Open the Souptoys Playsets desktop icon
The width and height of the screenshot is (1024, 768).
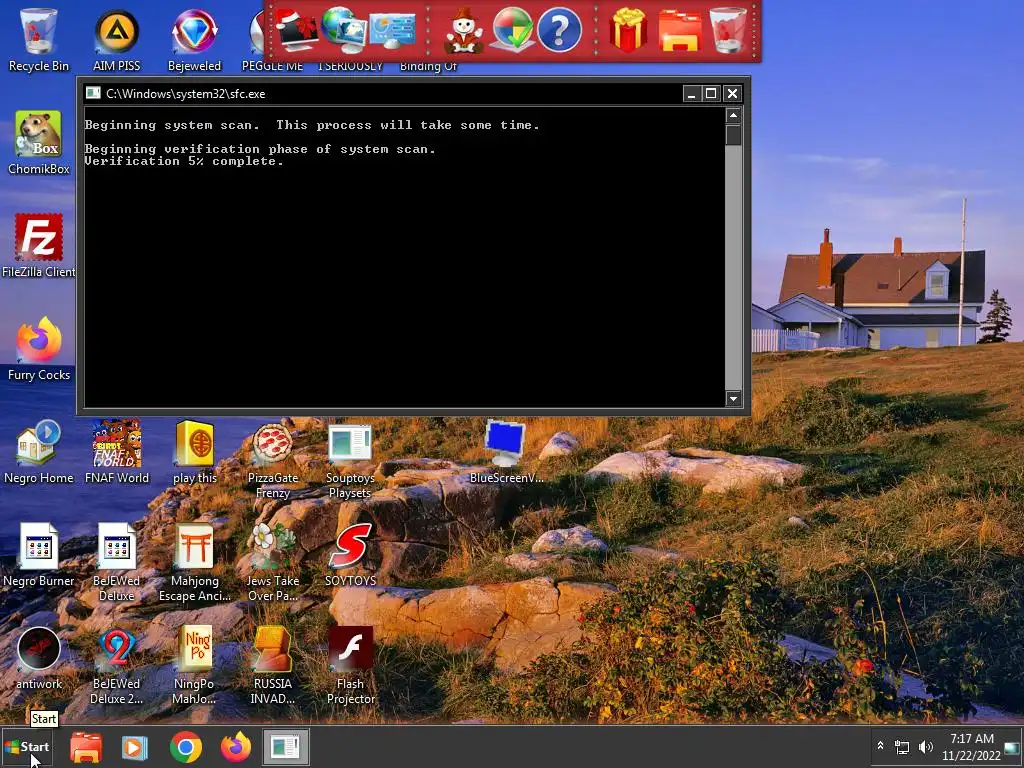point(350,460)
